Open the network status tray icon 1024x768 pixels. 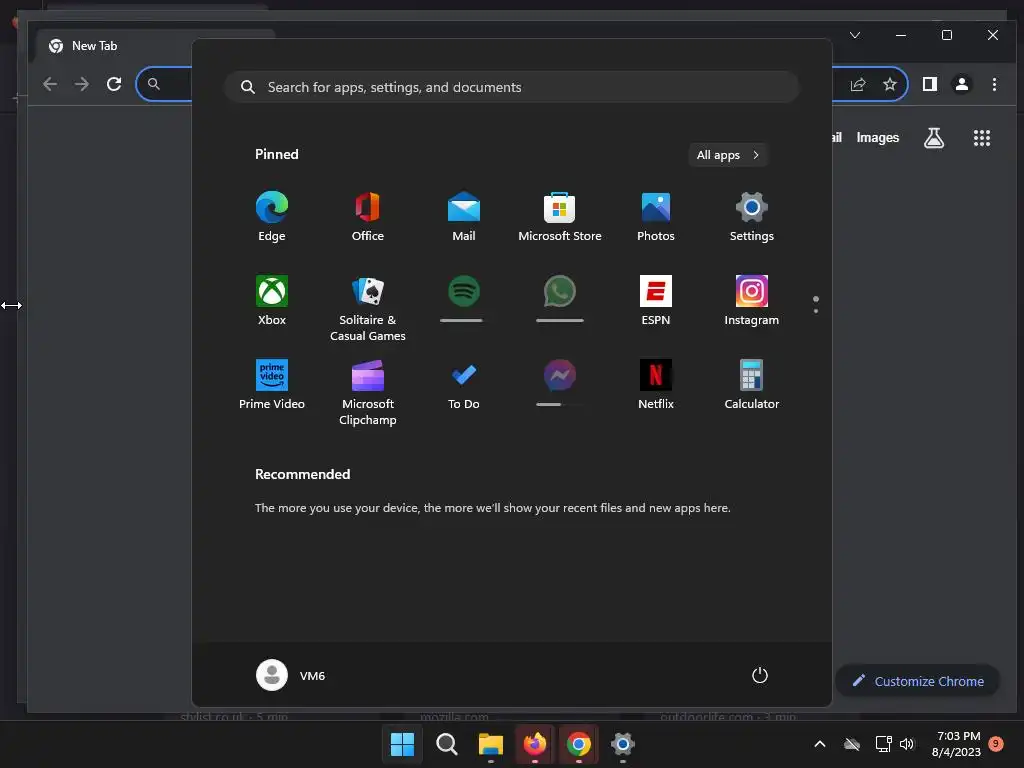point(884,744)
